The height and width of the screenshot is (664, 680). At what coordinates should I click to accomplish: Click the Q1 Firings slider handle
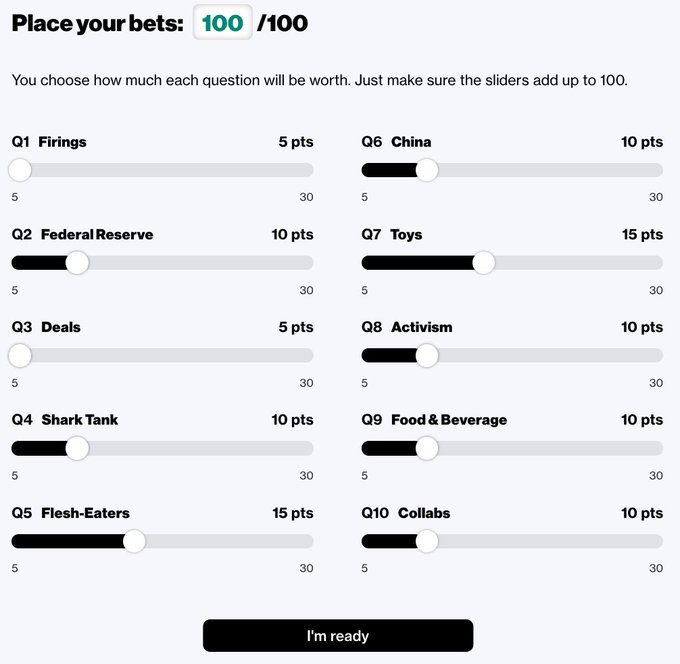pos(20,170)
